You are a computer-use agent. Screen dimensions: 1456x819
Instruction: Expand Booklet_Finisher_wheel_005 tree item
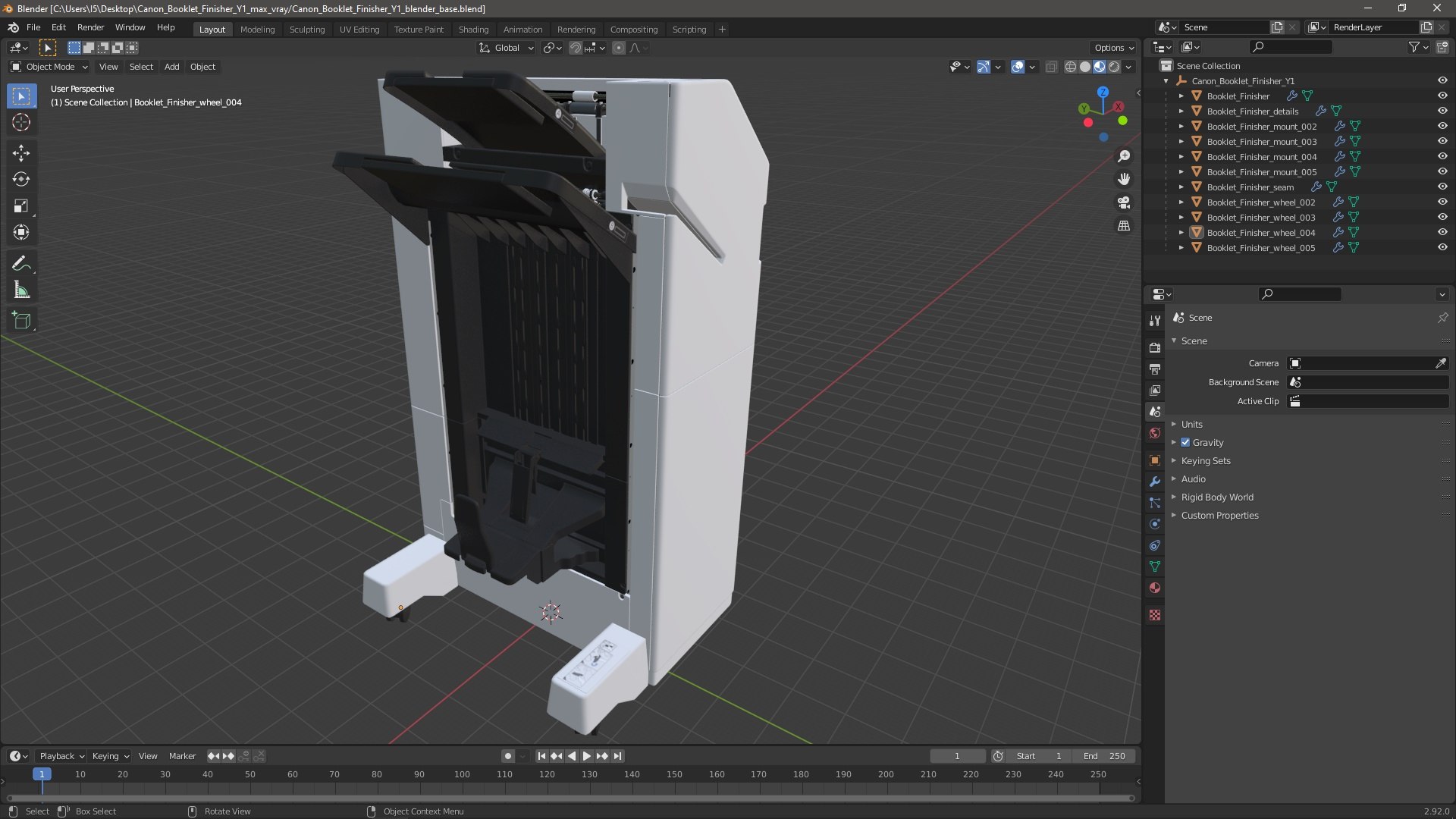[1181, 247]
